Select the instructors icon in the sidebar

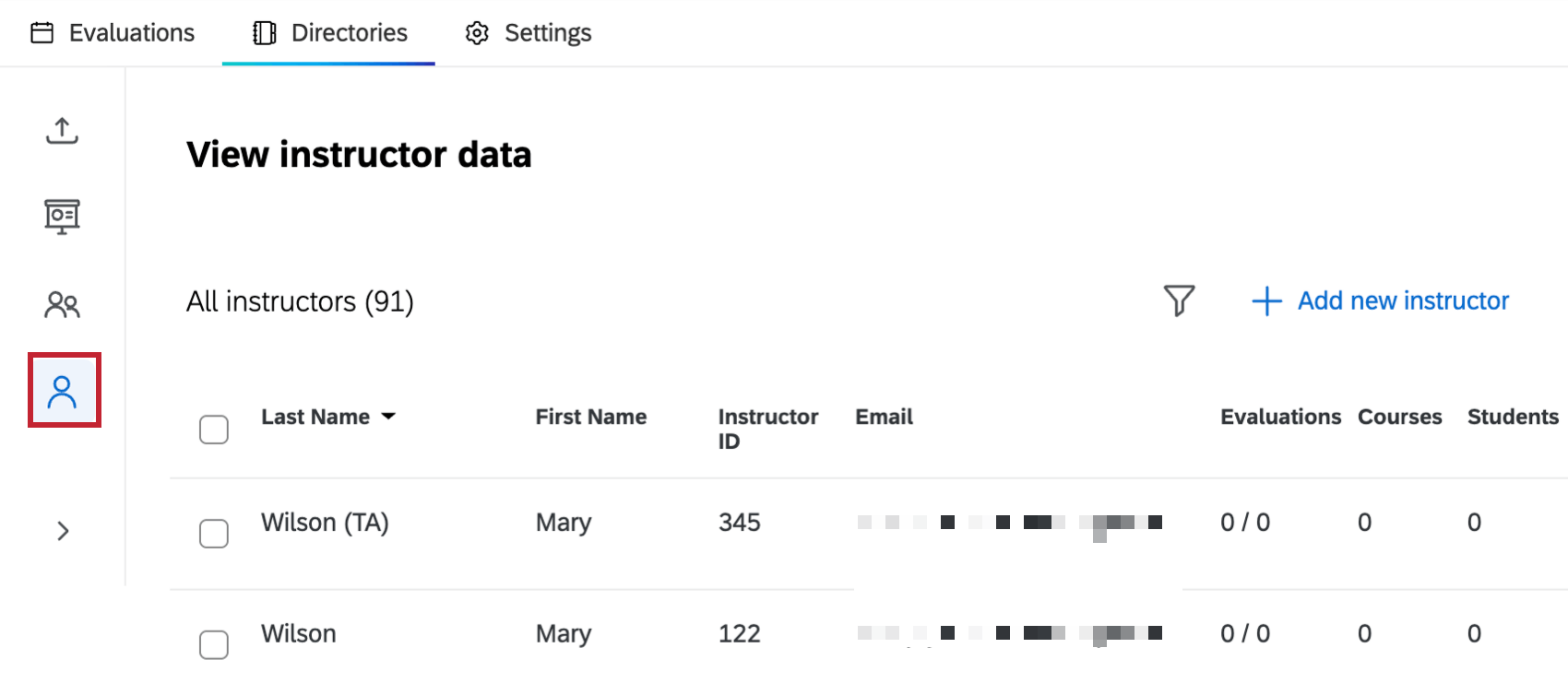(62, 390)
